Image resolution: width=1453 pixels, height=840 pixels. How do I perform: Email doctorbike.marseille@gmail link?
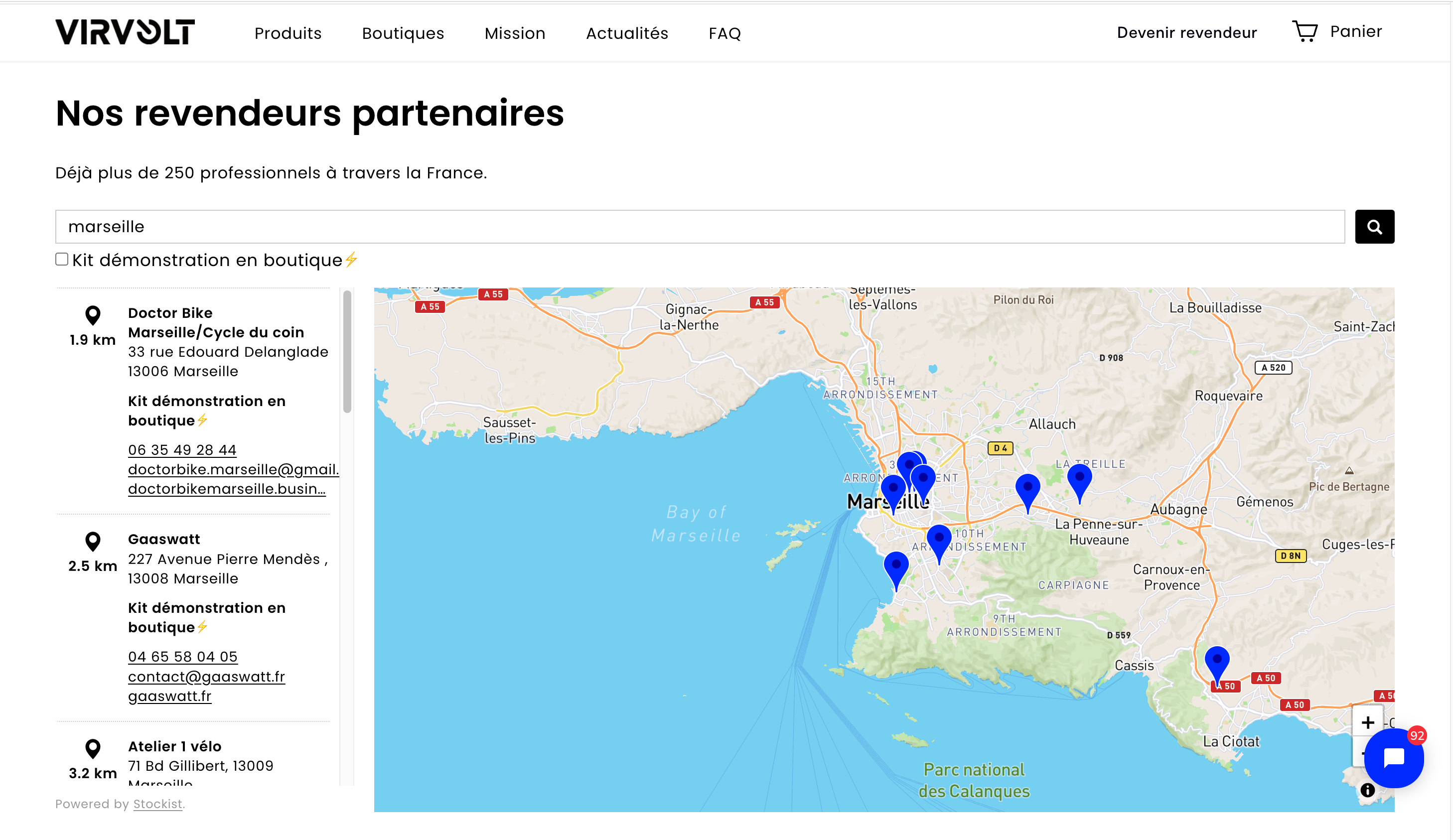click(x=234, y=469)
